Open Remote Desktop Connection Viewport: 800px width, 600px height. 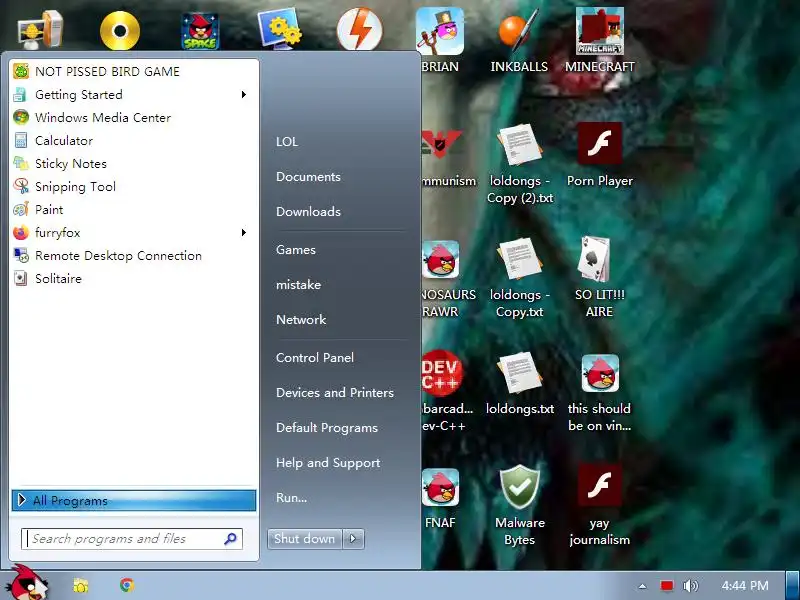tap(134, 256)
